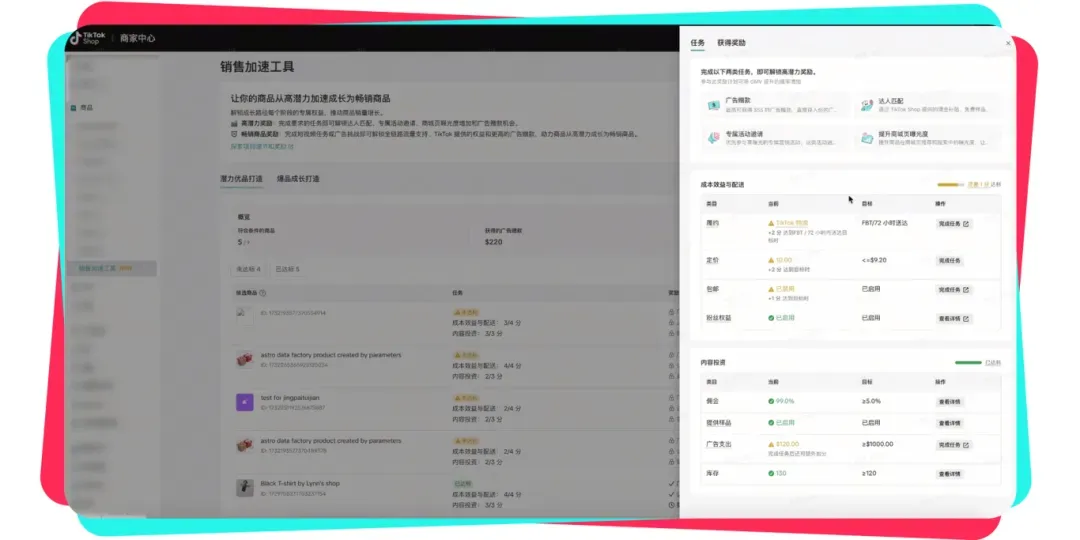Click the Black T-shirt product thumbnail
Viewport: 1080px width, 540px height.
click(245, 488)
